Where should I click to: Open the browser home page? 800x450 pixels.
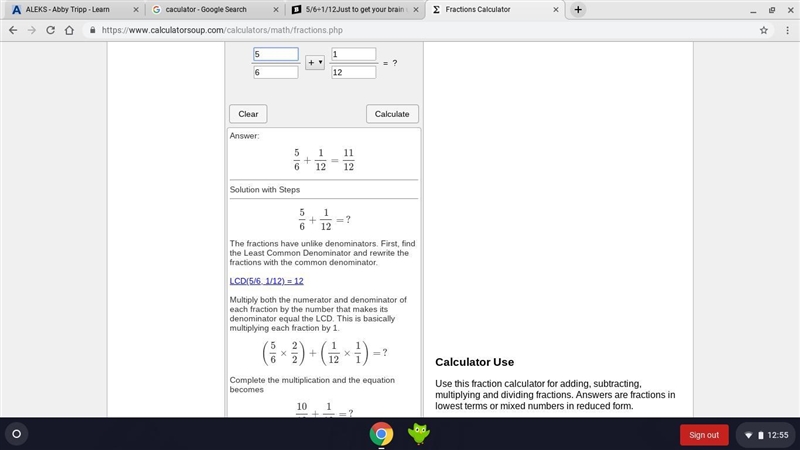click(69, 30)
